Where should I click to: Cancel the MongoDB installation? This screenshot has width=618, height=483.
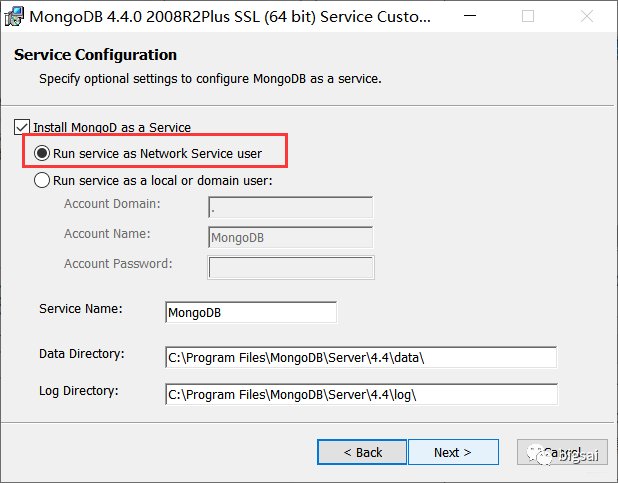561,452
